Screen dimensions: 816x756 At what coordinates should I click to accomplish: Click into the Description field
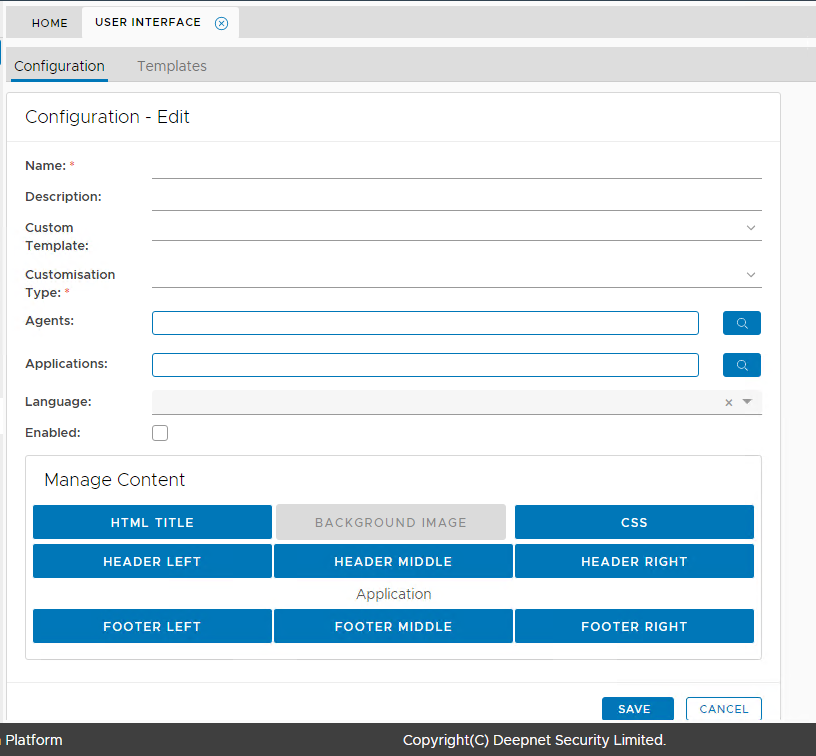(x=456, y=198)
